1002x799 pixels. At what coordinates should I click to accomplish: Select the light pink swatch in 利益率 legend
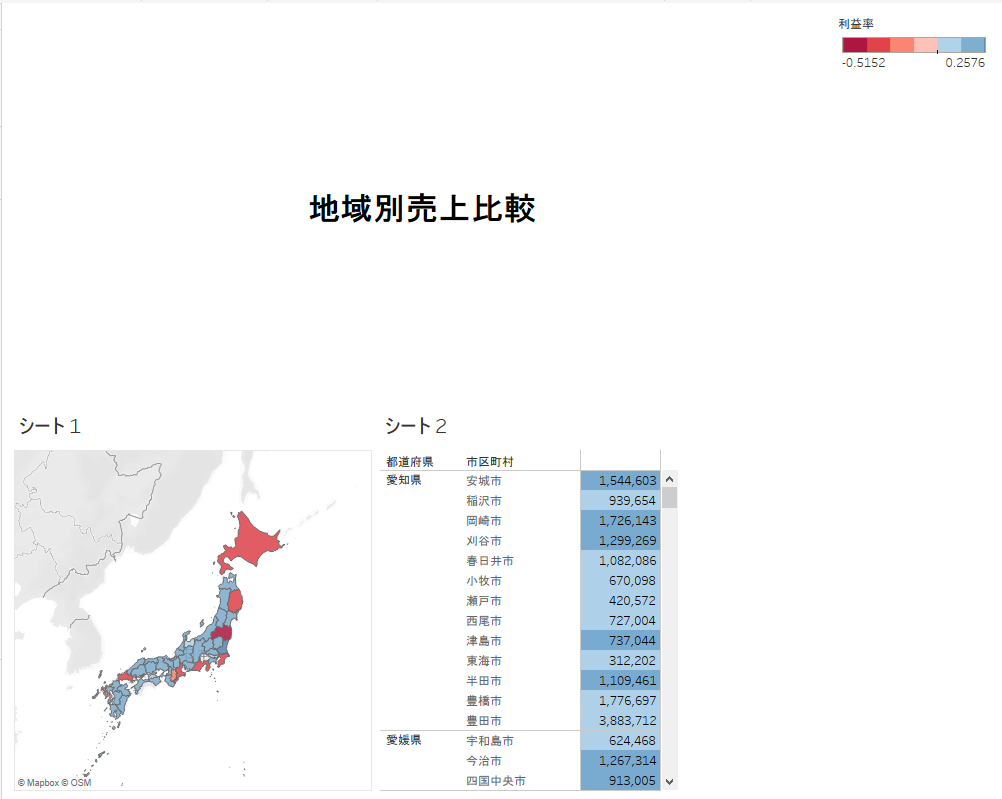click(x=925, y=45)
